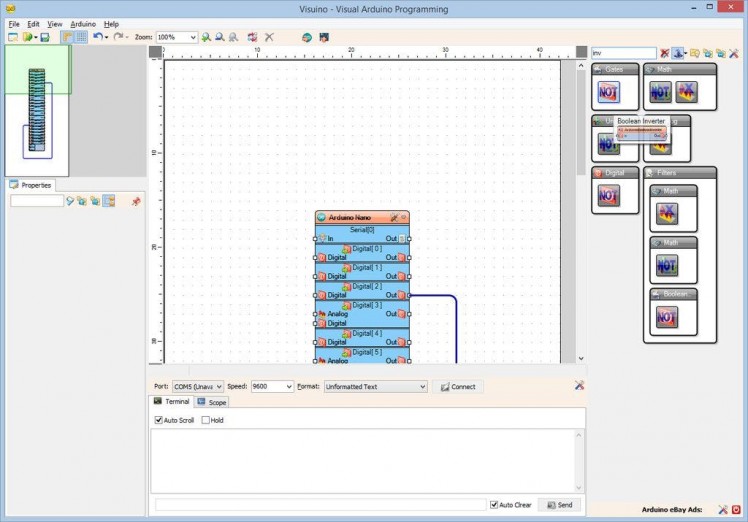Click the Save project toolbar icon

pos(45,37)
